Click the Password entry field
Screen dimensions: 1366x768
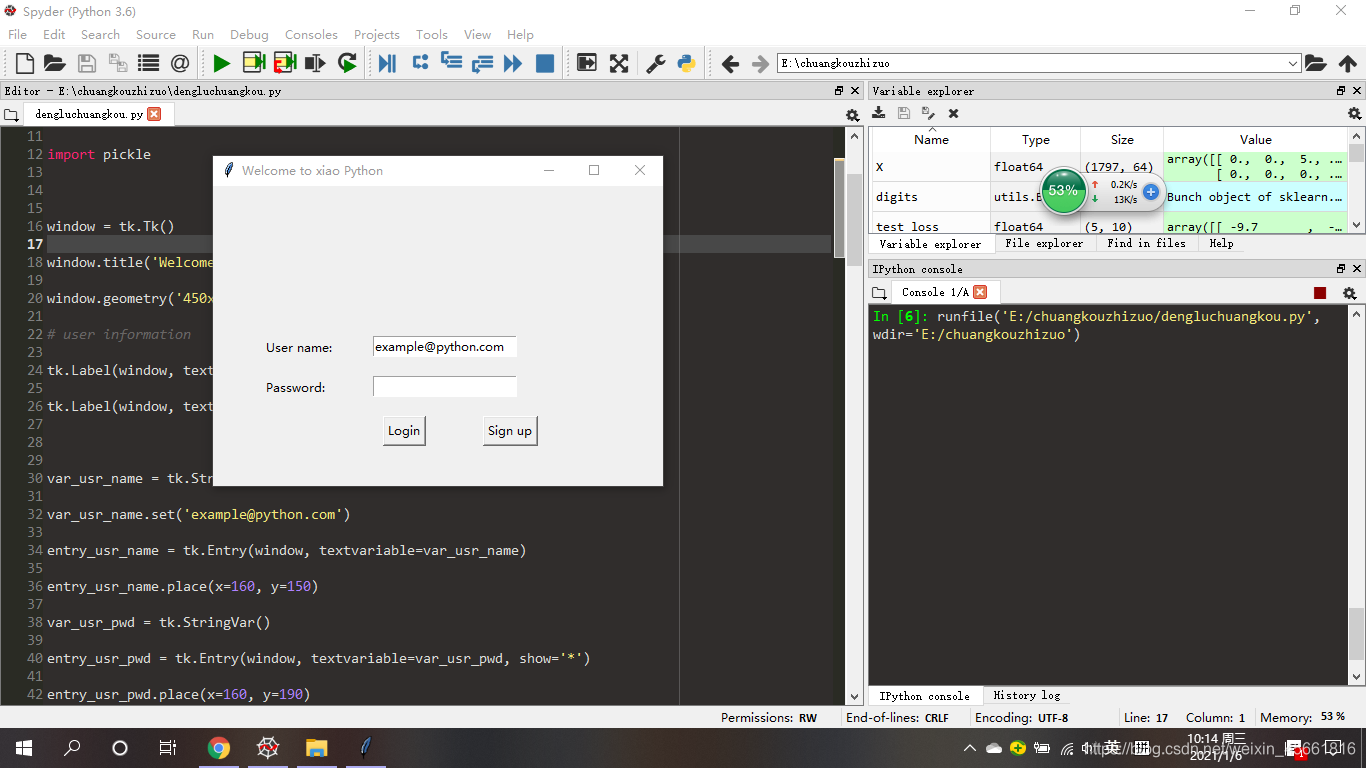(445, 386)
